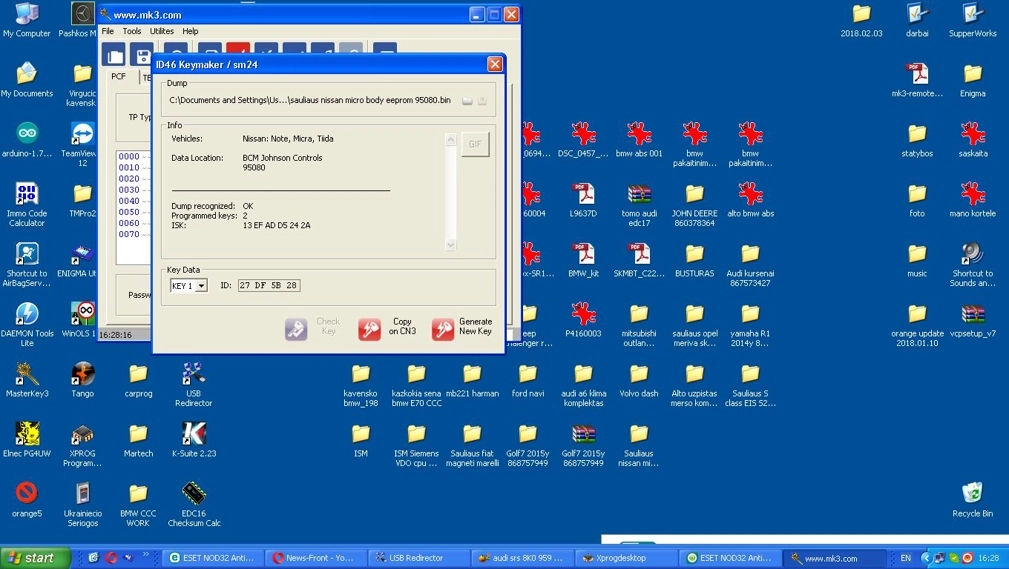The height and width of the screenshot is (569, 1009).
Task: Click the EN language indicator in tray
Action: [905, 558]
